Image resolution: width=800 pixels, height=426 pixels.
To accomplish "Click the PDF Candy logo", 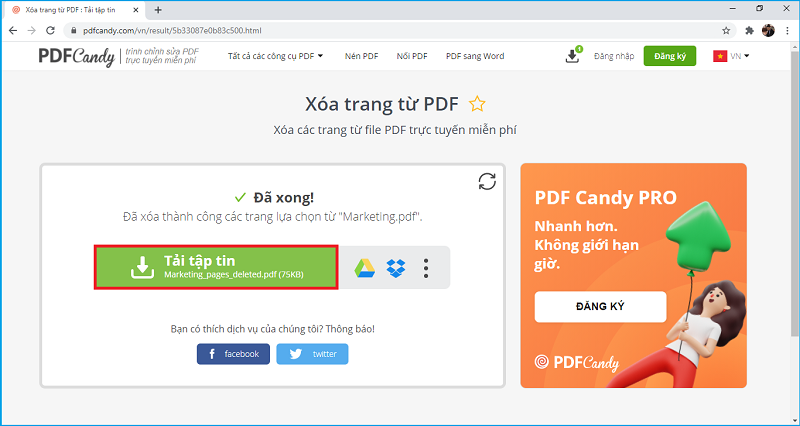I will 77,56.
